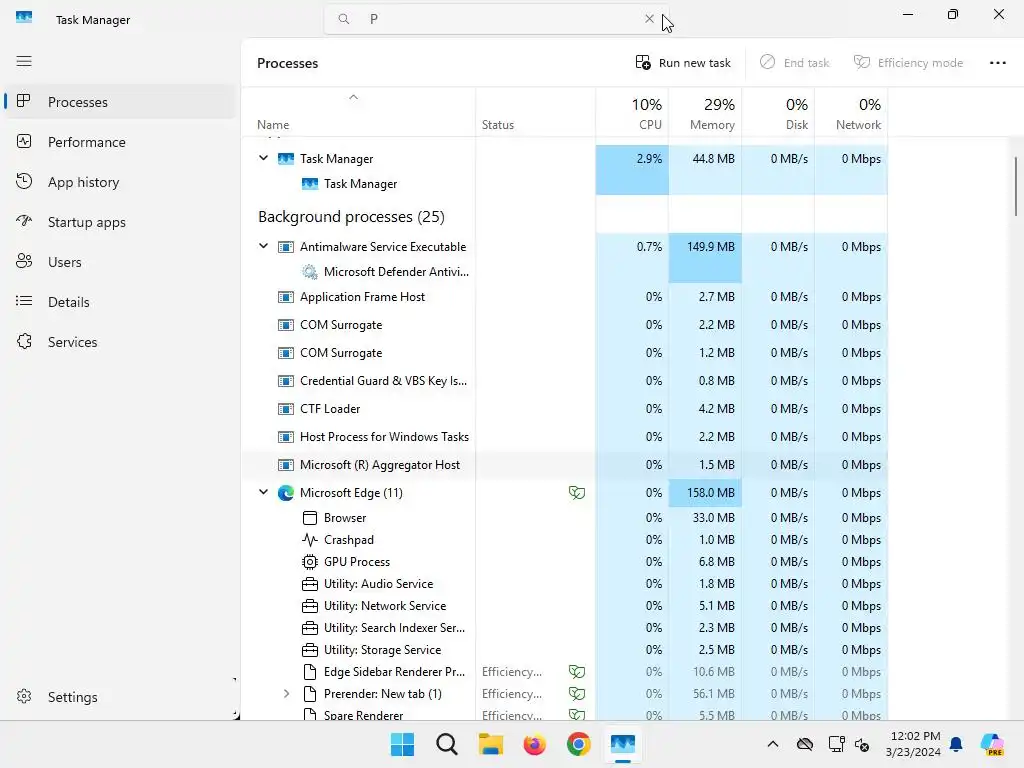Open the Users page
This screenshot has height=768, width=1024.
120,262
